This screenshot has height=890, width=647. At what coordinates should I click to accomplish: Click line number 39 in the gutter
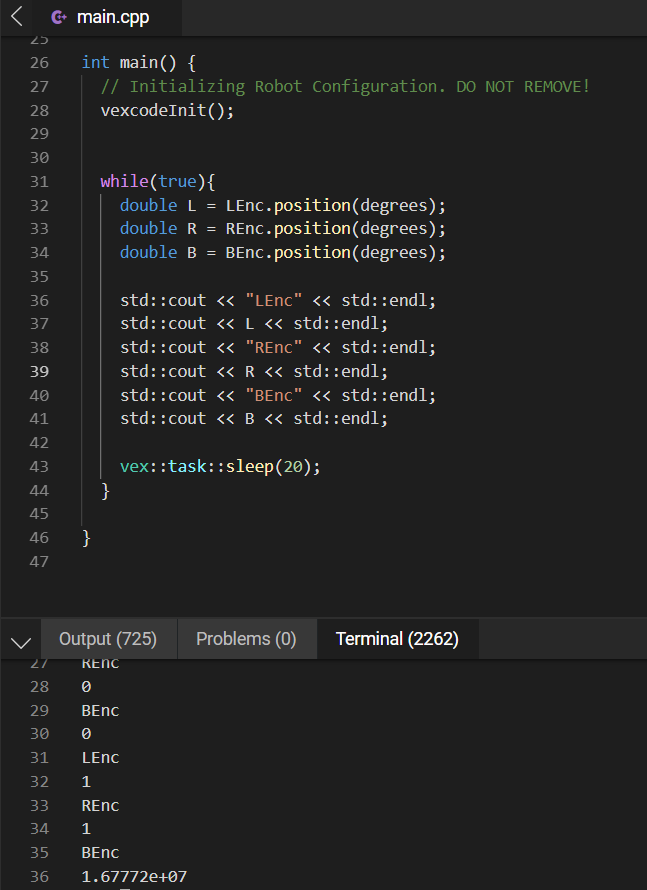click(39, 372)
